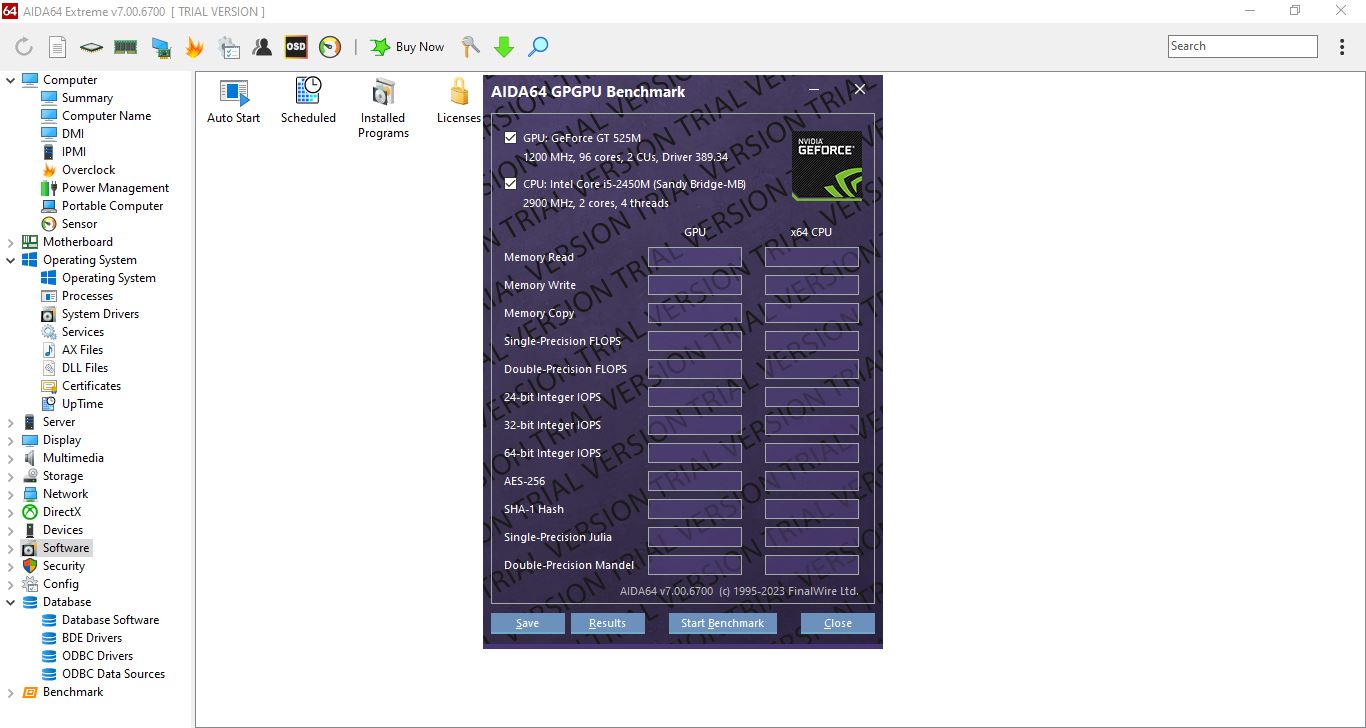Select DLL Files tree item
The image size is (1366, 728).
pos(84,368)
